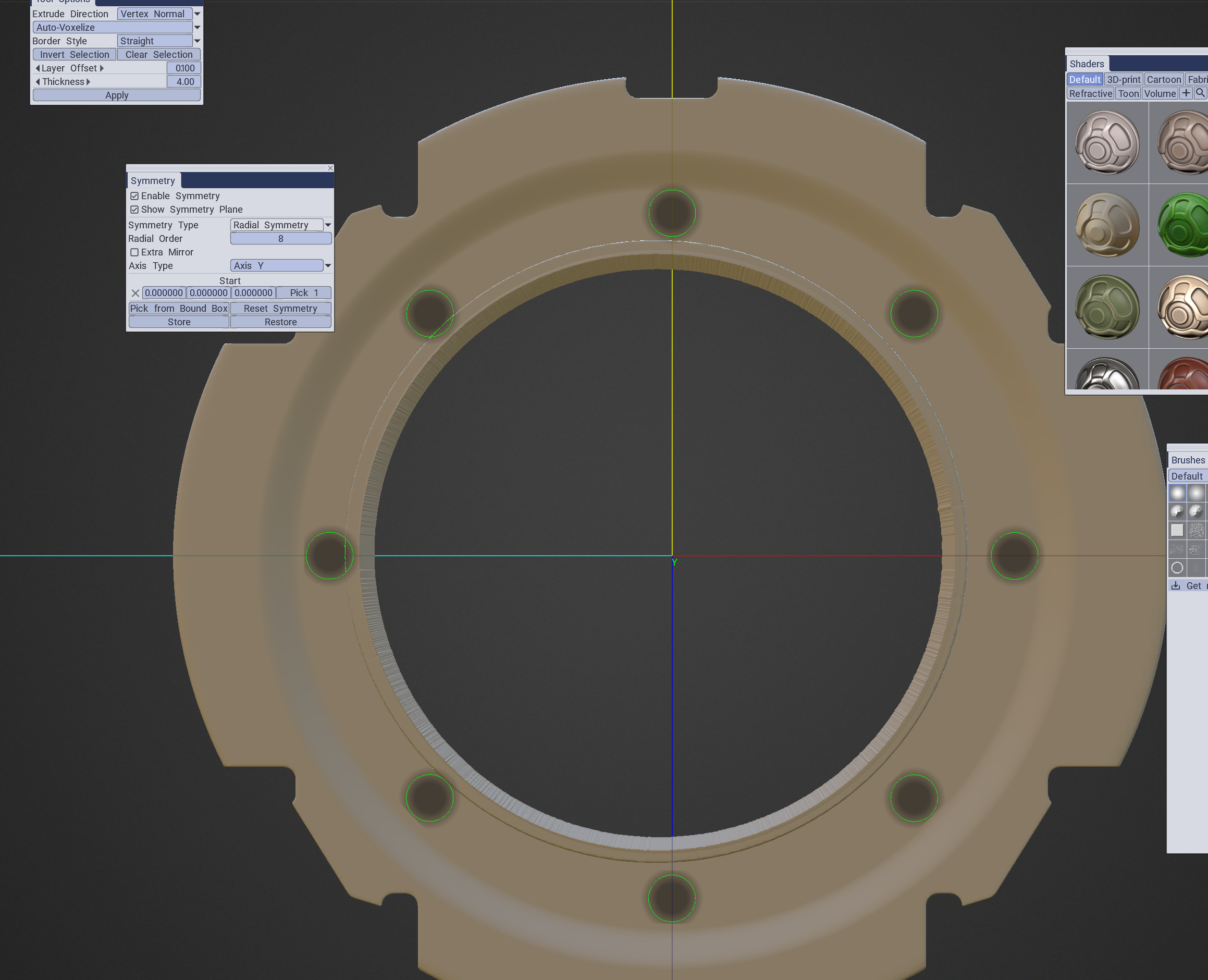Screen dimensions: 1208x980
Task: Toggle the Enable Symmetry checkbox
Action: [x=134, y=196]
